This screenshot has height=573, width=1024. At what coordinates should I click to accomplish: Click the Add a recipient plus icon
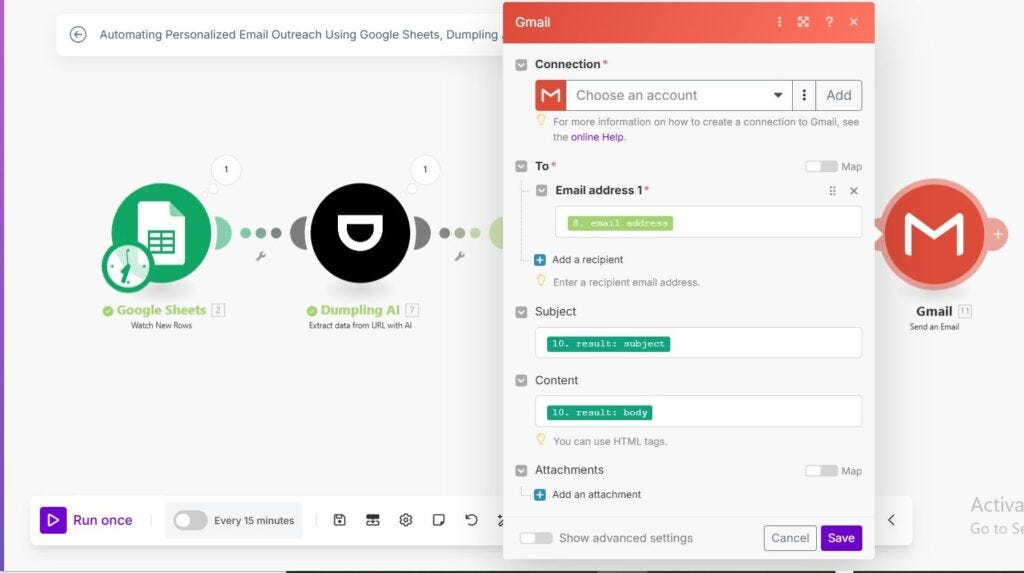tap(539, 260)
